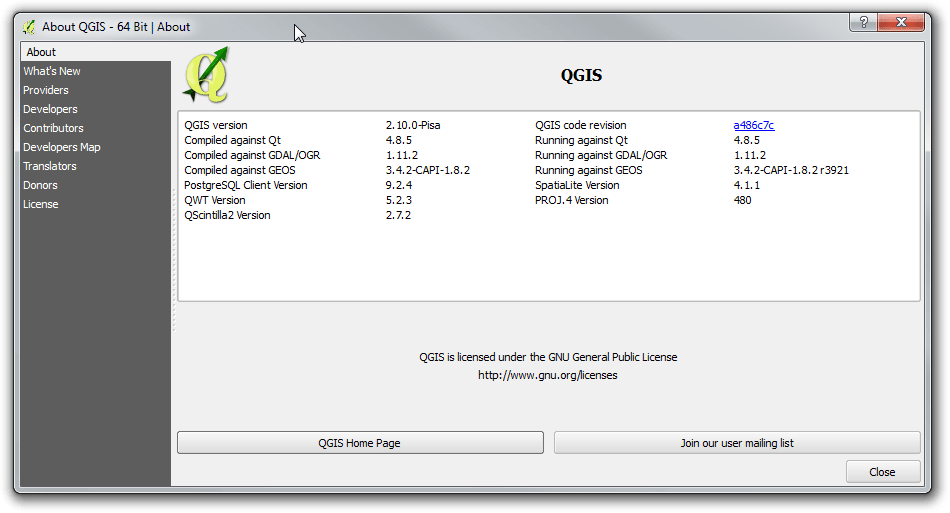Click the QGIS logo icon in title bar
950x513 pixels.
point(29,27)
